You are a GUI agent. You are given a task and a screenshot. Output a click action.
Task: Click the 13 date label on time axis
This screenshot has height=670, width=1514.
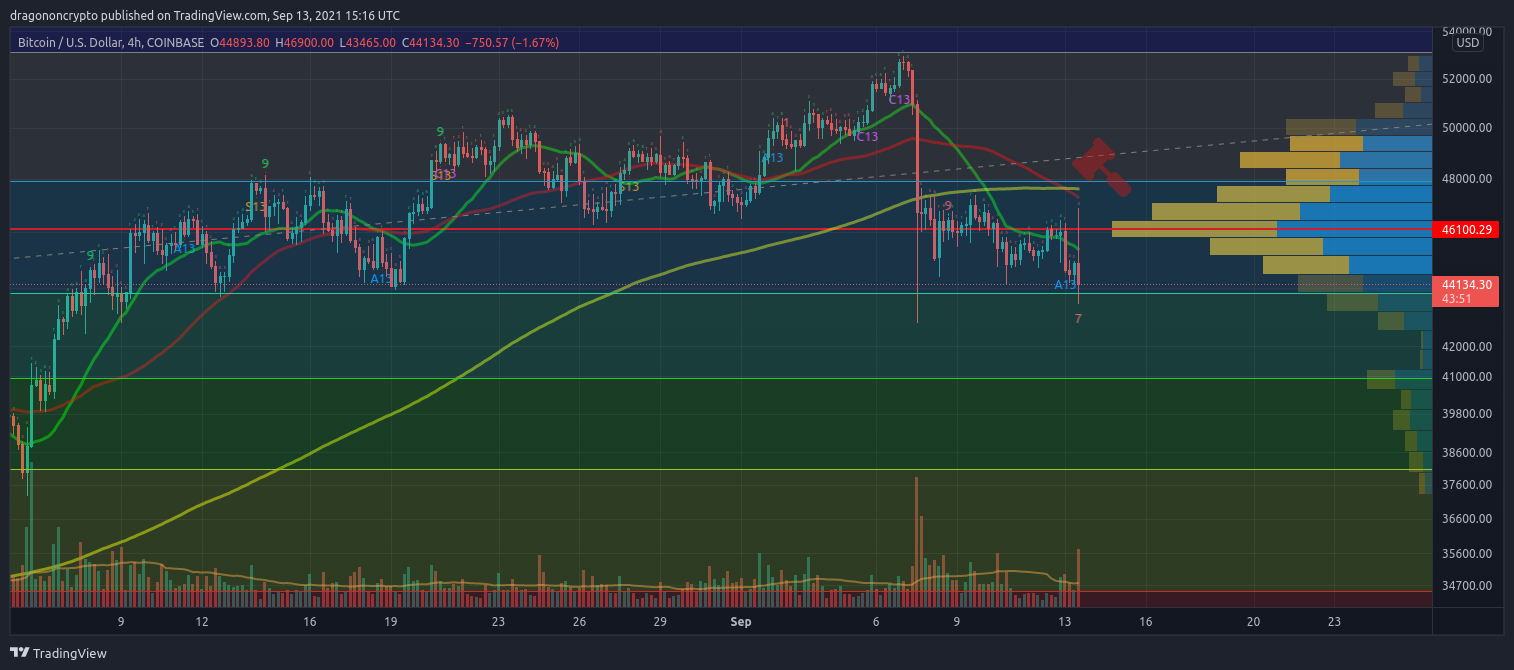[1065, 621]
